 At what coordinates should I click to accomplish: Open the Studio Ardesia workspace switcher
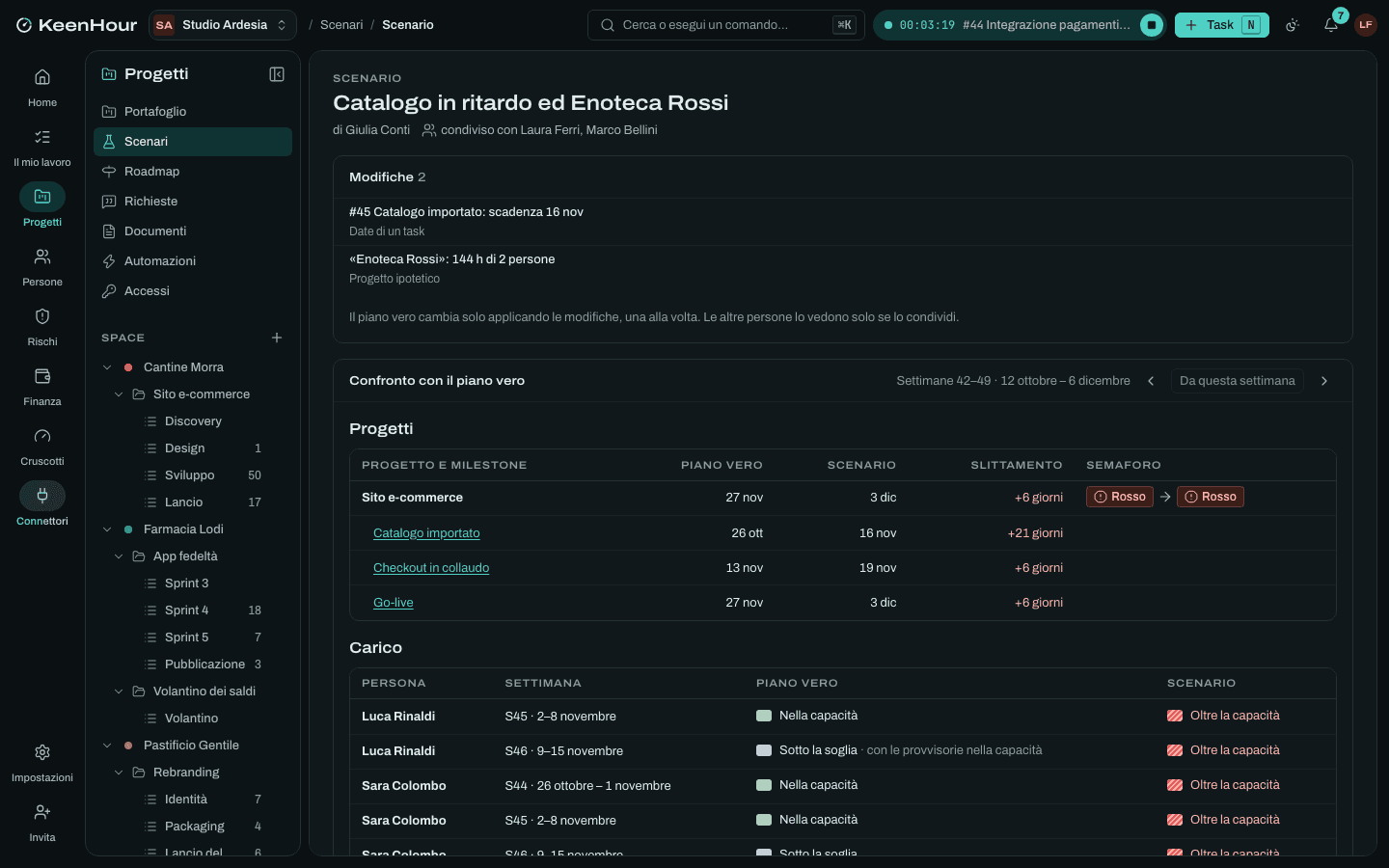pyautogui.click(x=223, y=25)
